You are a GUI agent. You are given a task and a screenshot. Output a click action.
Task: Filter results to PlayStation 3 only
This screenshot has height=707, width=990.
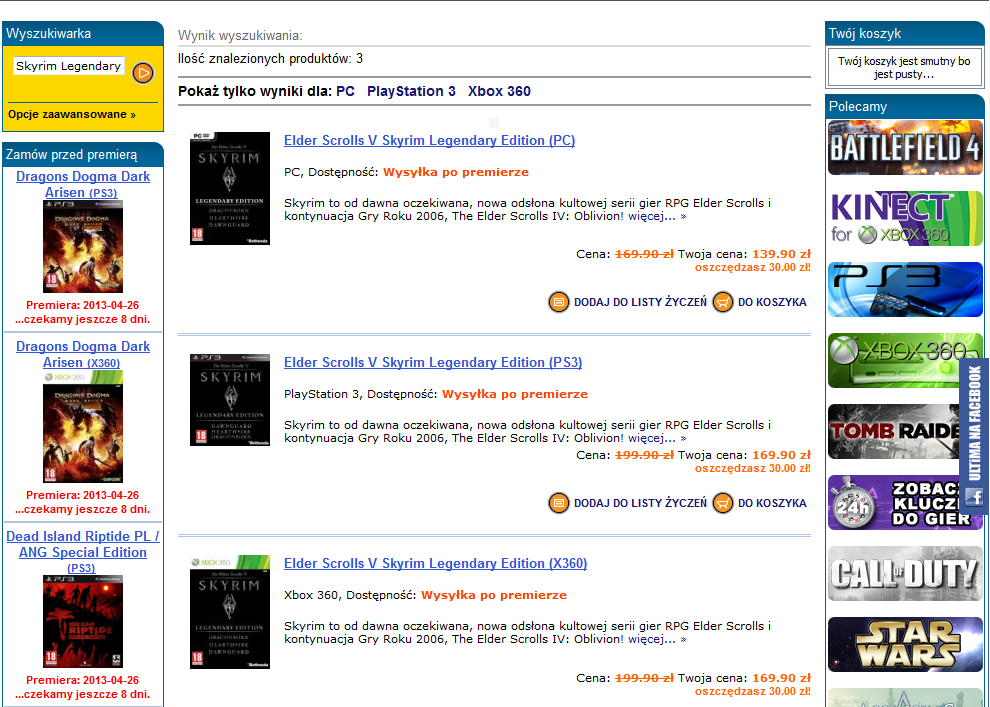pyautogui.click(x=411, y=92)
